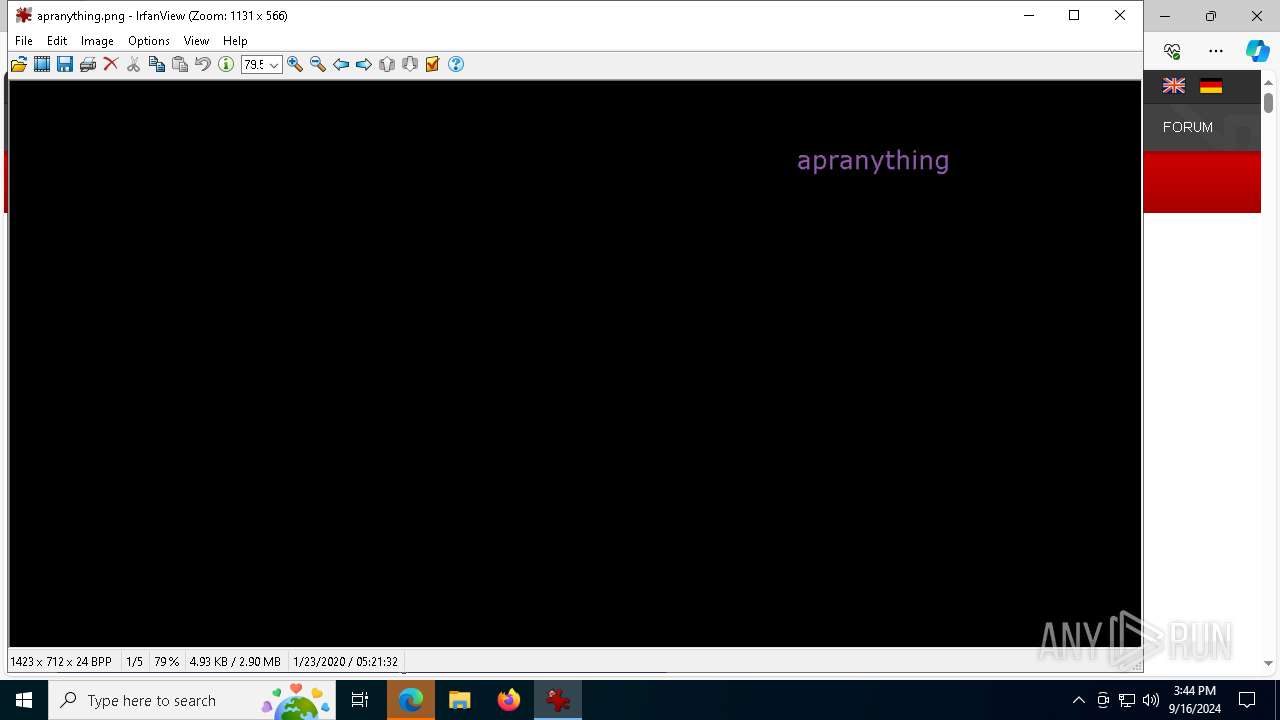Image resolution: width=1280 pixels, height=720 pixels.
Task: Click the browser essentials heart icon in Edge
Action: click(x=1173, y=51)
